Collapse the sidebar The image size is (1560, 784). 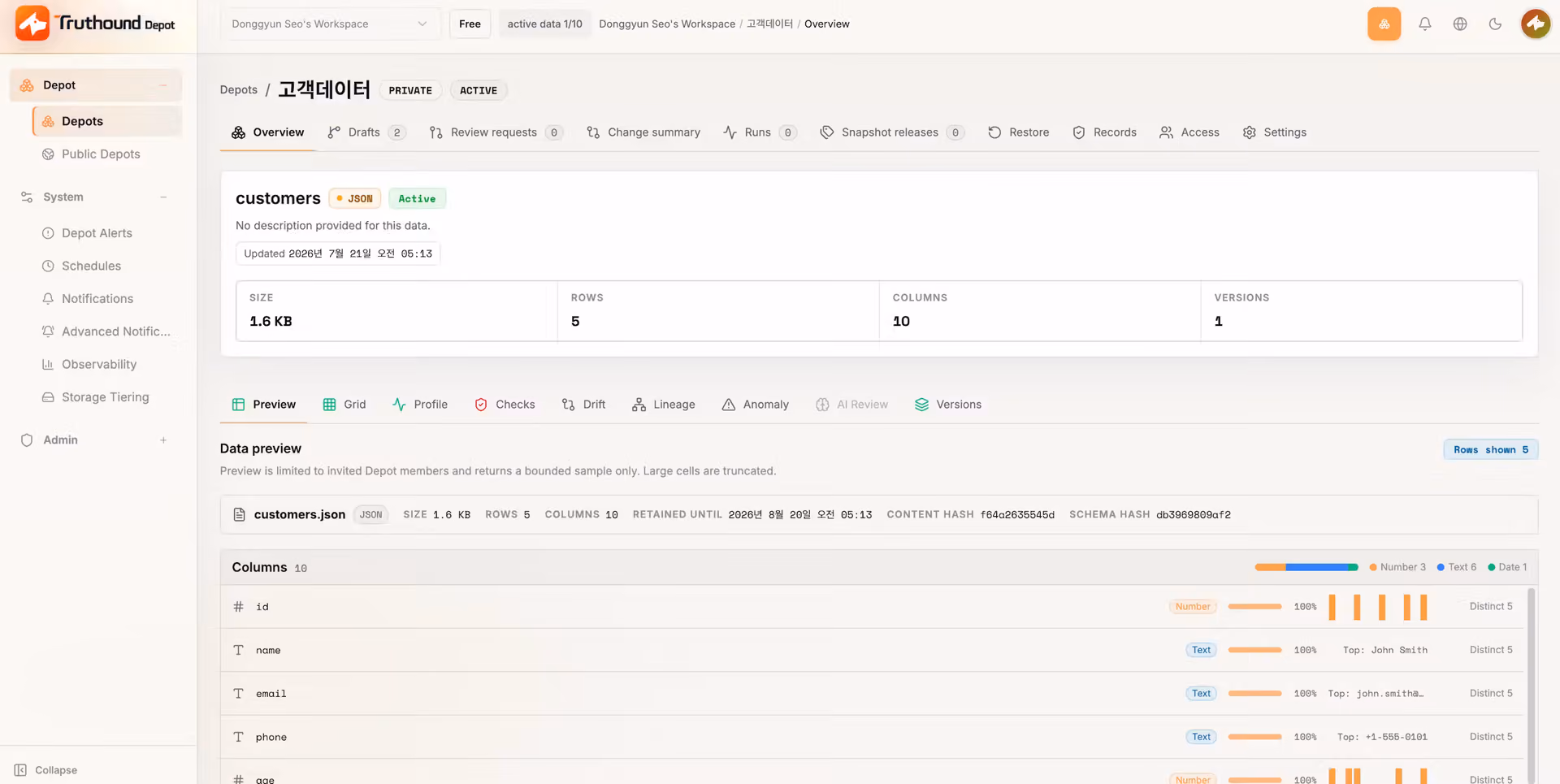pos(45,769)
